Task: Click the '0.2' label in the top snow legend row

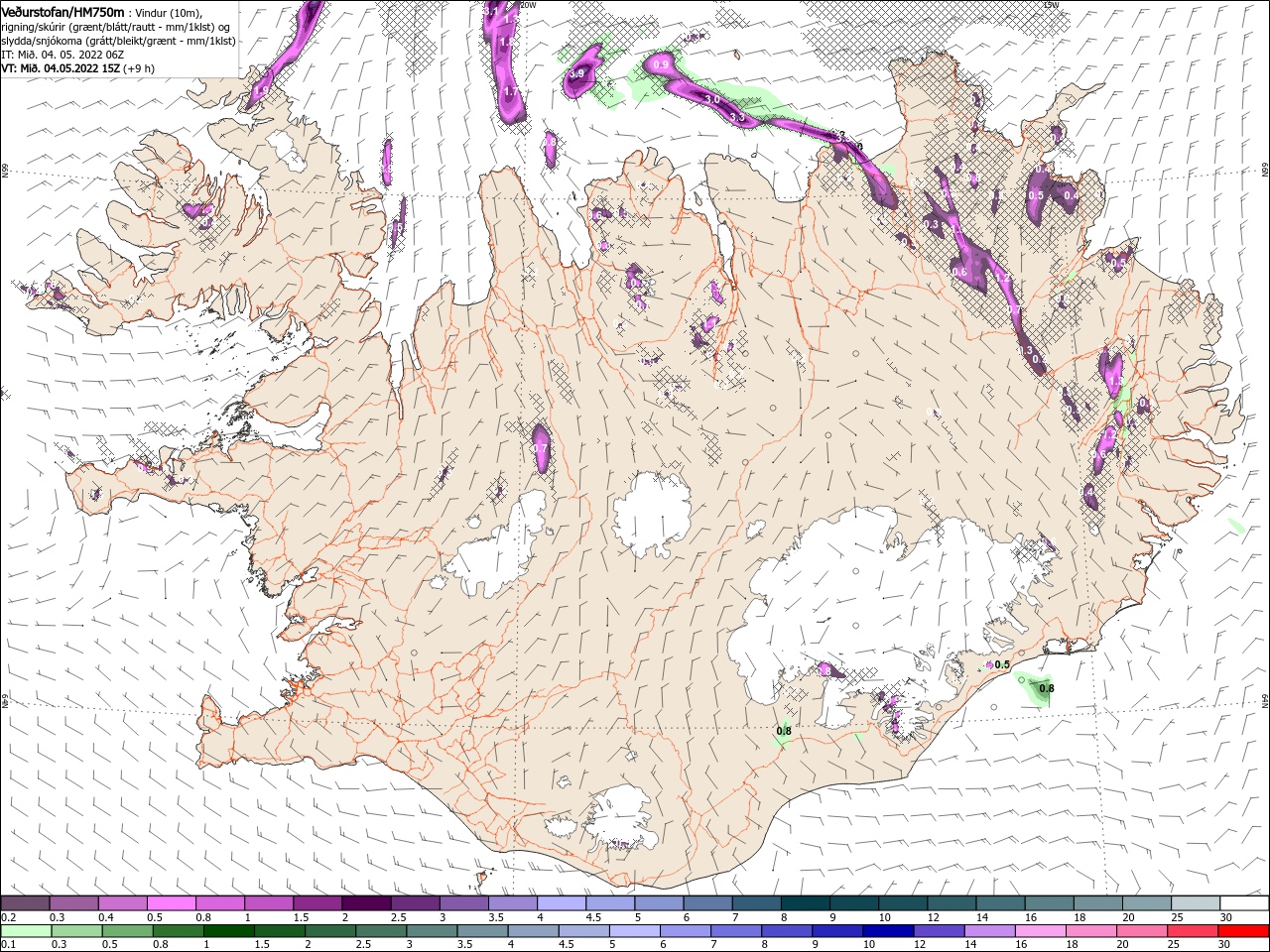Action: (x=10, y=917)
